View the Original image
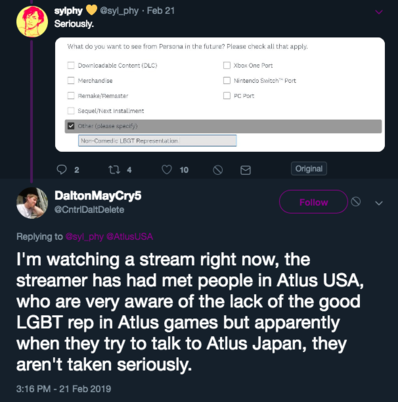The image size is (398, 402). tap(309, 169)
